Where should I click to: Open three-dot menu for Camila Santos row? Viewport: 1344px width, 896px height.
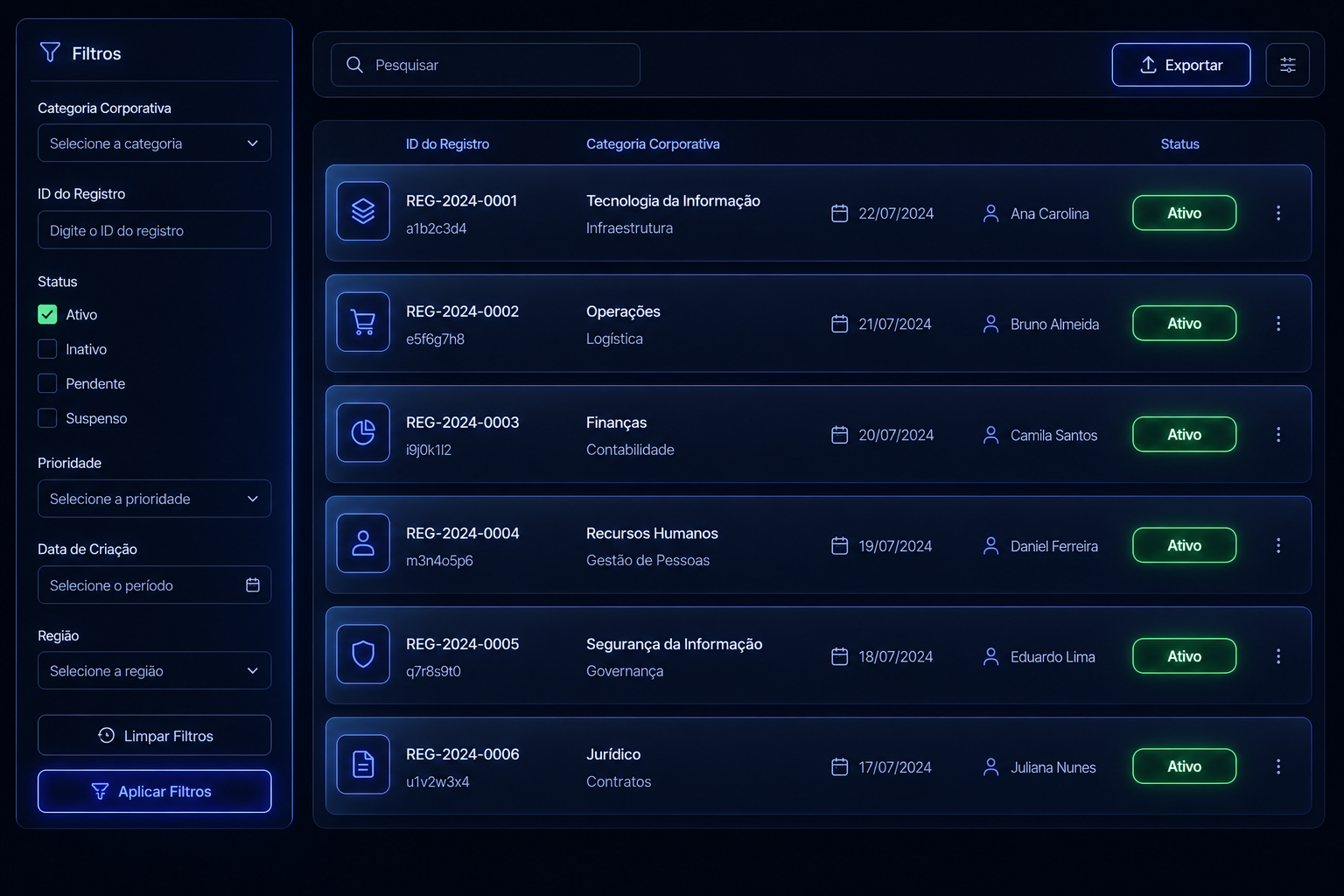1277,434
